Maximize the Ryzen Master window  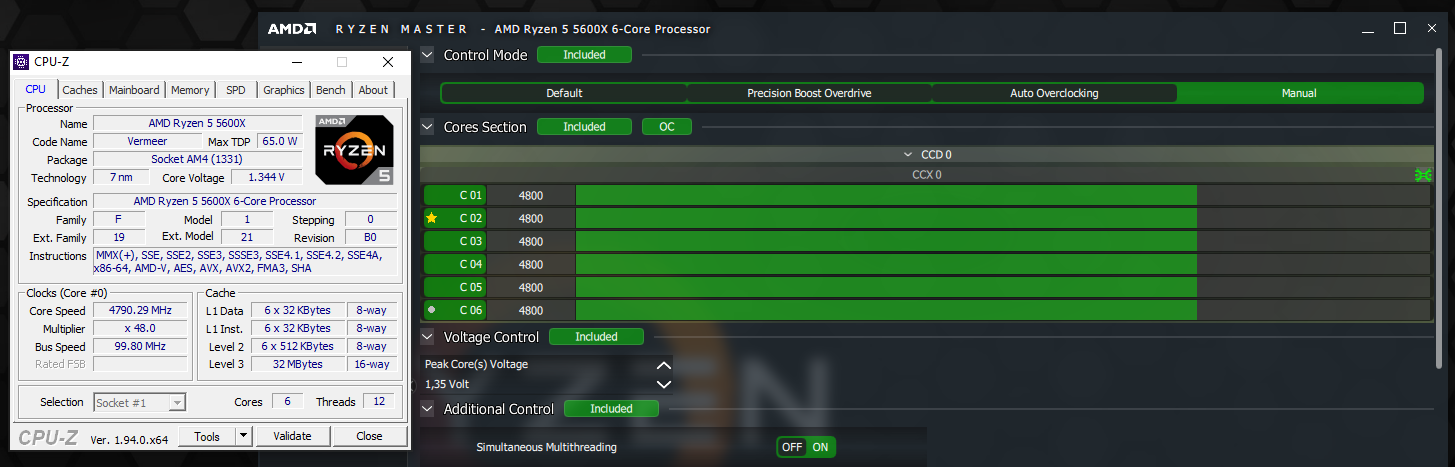[x=1400, y=28]
